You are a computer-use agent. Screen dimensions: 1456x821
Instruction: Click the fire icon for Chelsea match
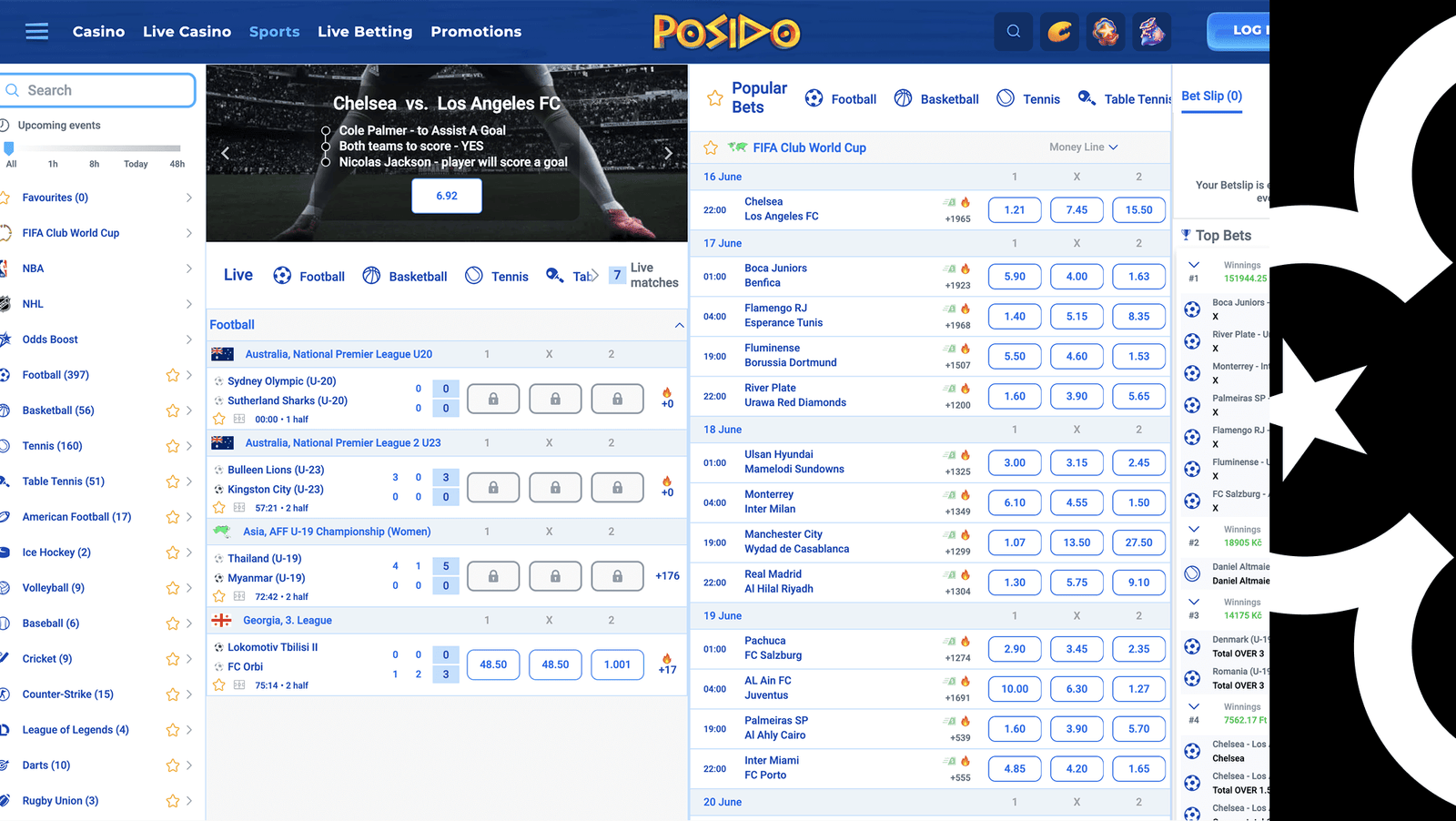tap(966, 202)
